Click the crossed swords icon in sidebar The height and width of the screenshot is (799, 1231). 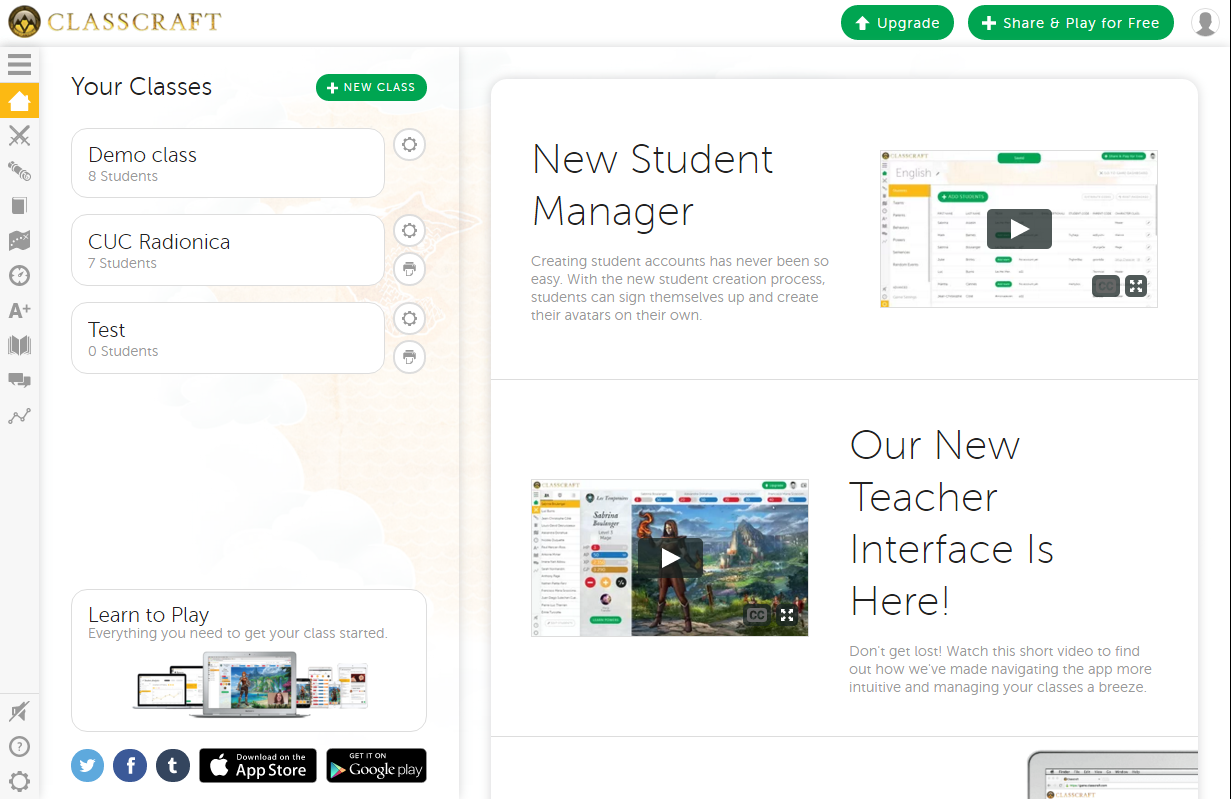(x=19, y=136)
